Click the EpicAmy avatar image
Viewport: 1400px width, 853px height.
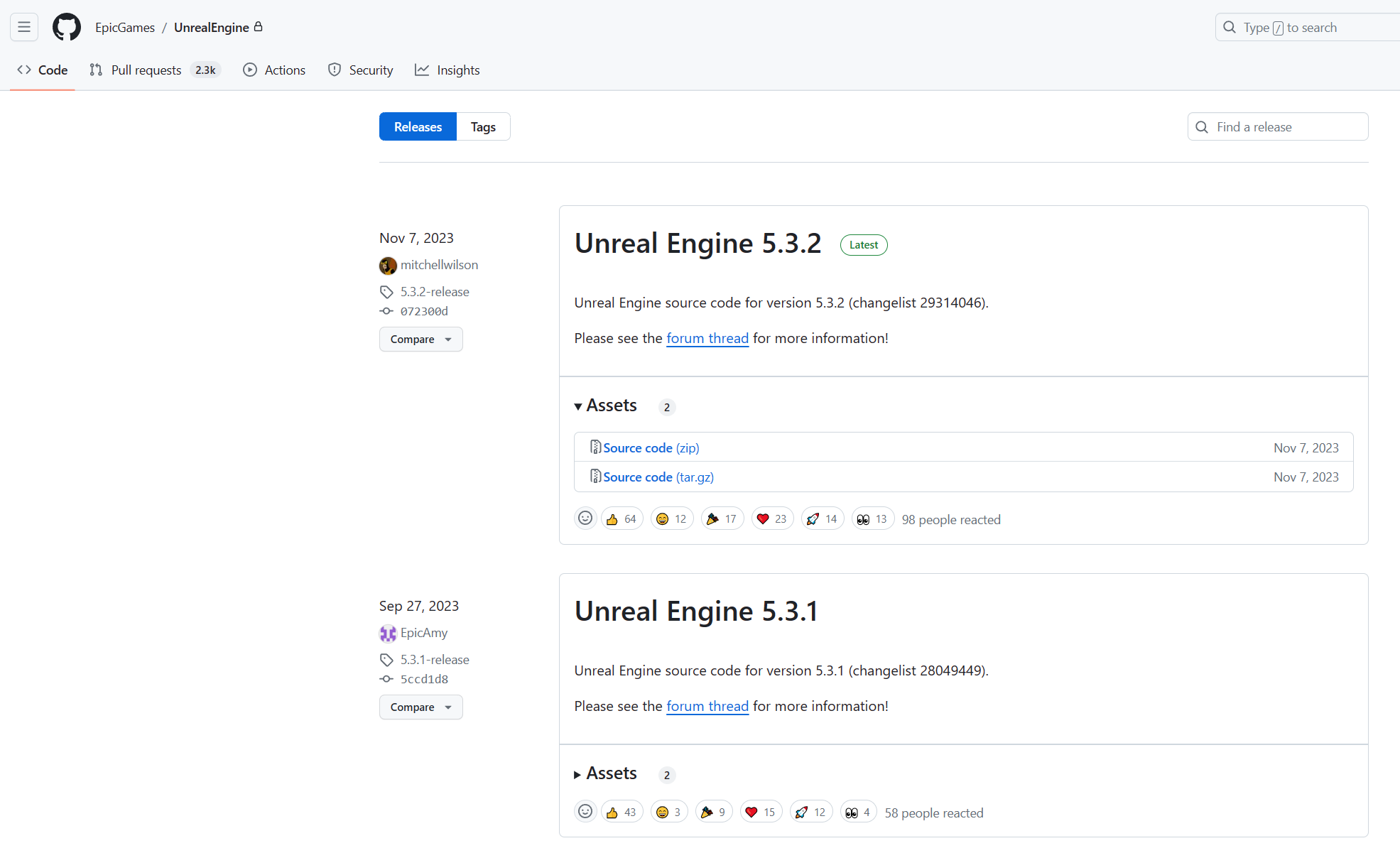(x=388, y=634)
